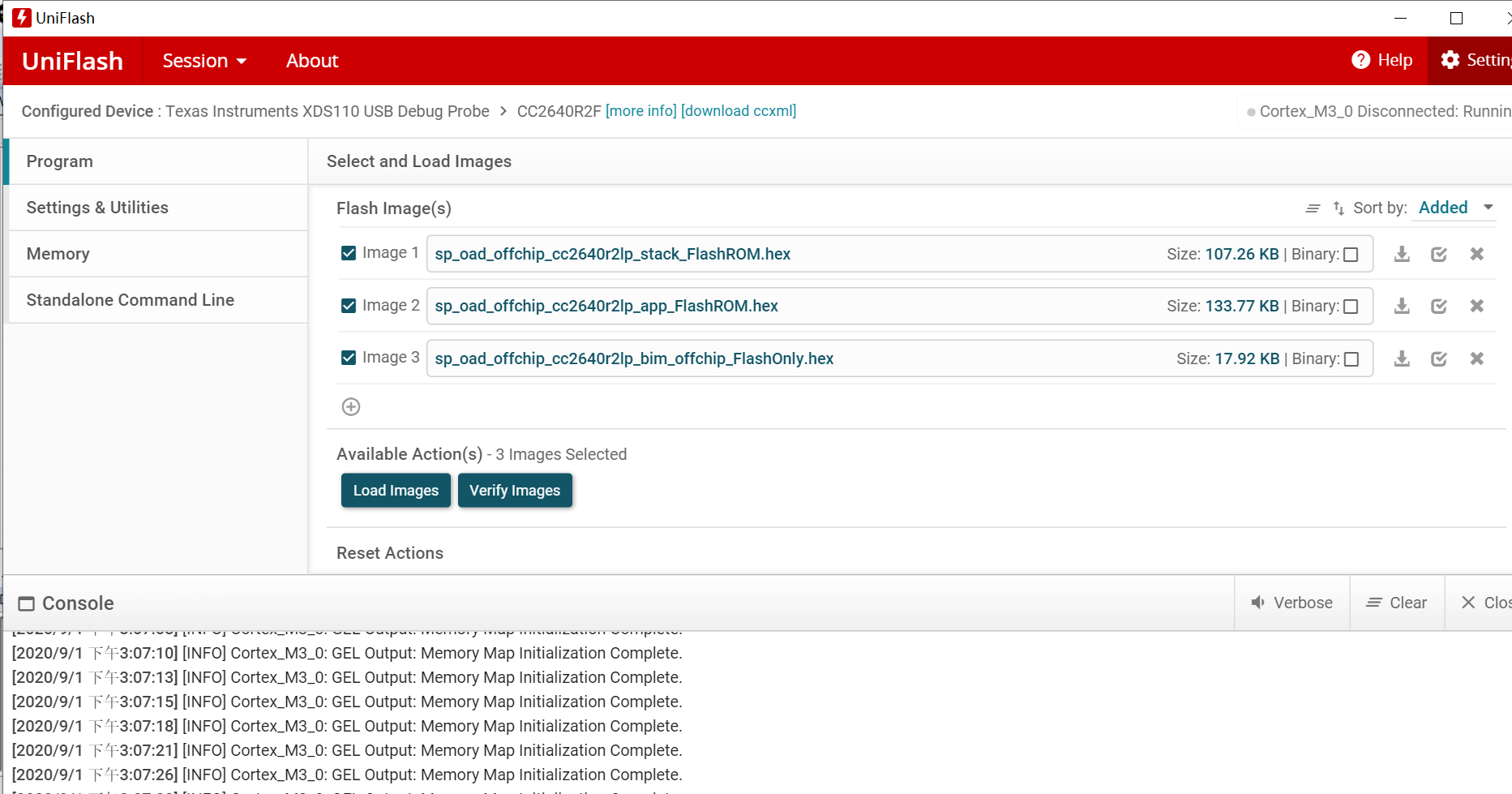Image resolution: width=1512 pixels, height=794 pixels.
Task: Close the Console panel
Action: (1486, 603)
